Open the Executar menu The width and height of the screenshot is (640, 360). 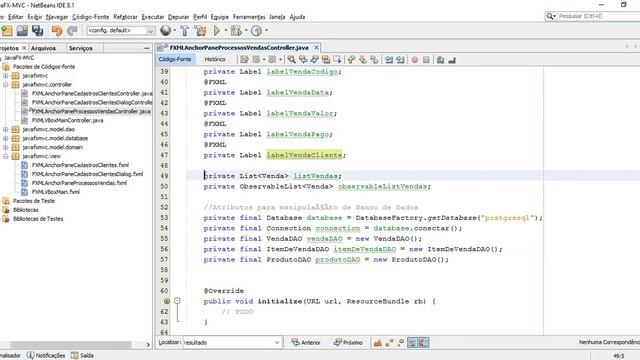point(153,17)
